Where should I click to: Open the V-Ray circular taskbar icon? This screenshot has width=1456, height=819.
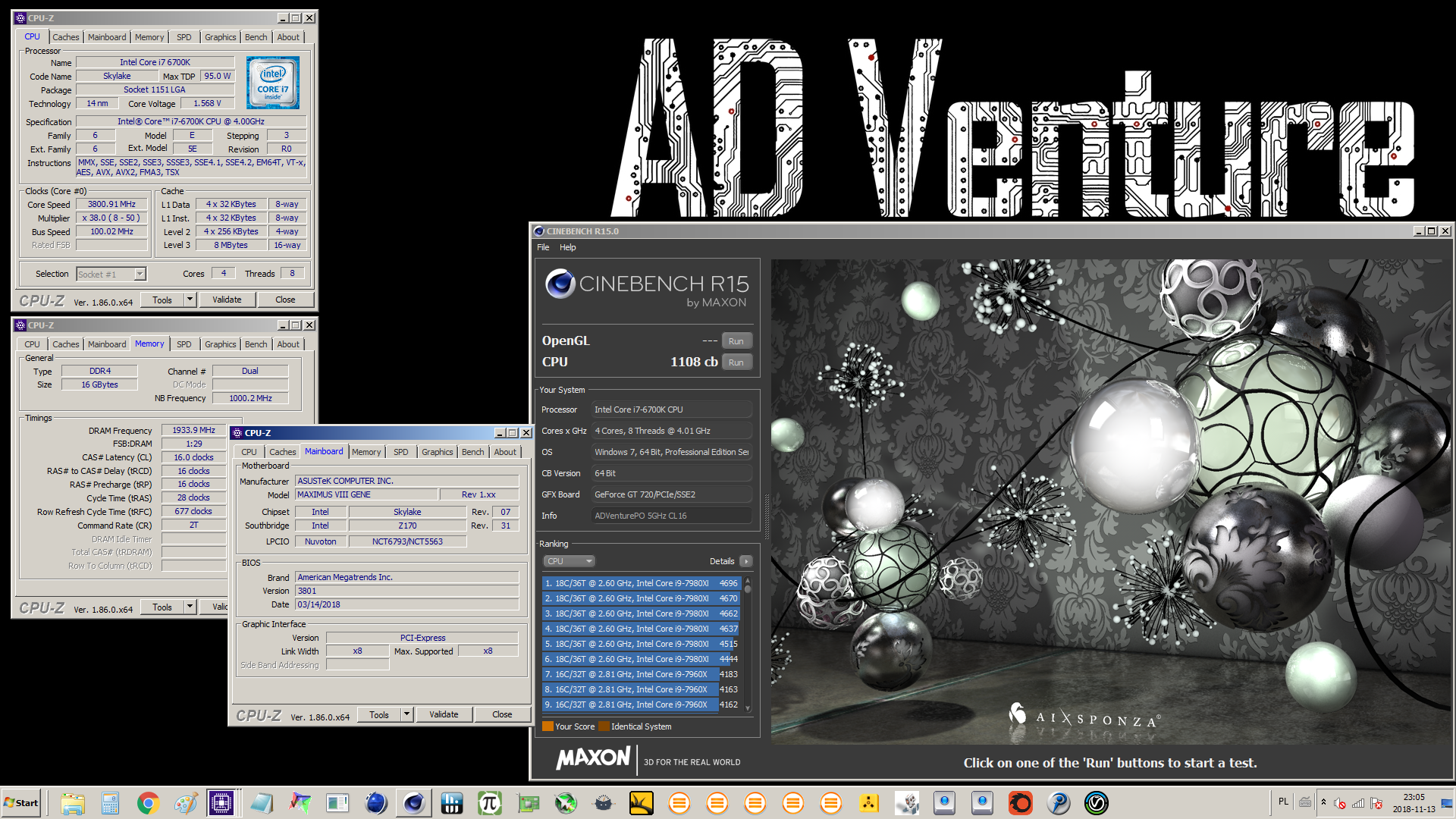coord(1097,803)
